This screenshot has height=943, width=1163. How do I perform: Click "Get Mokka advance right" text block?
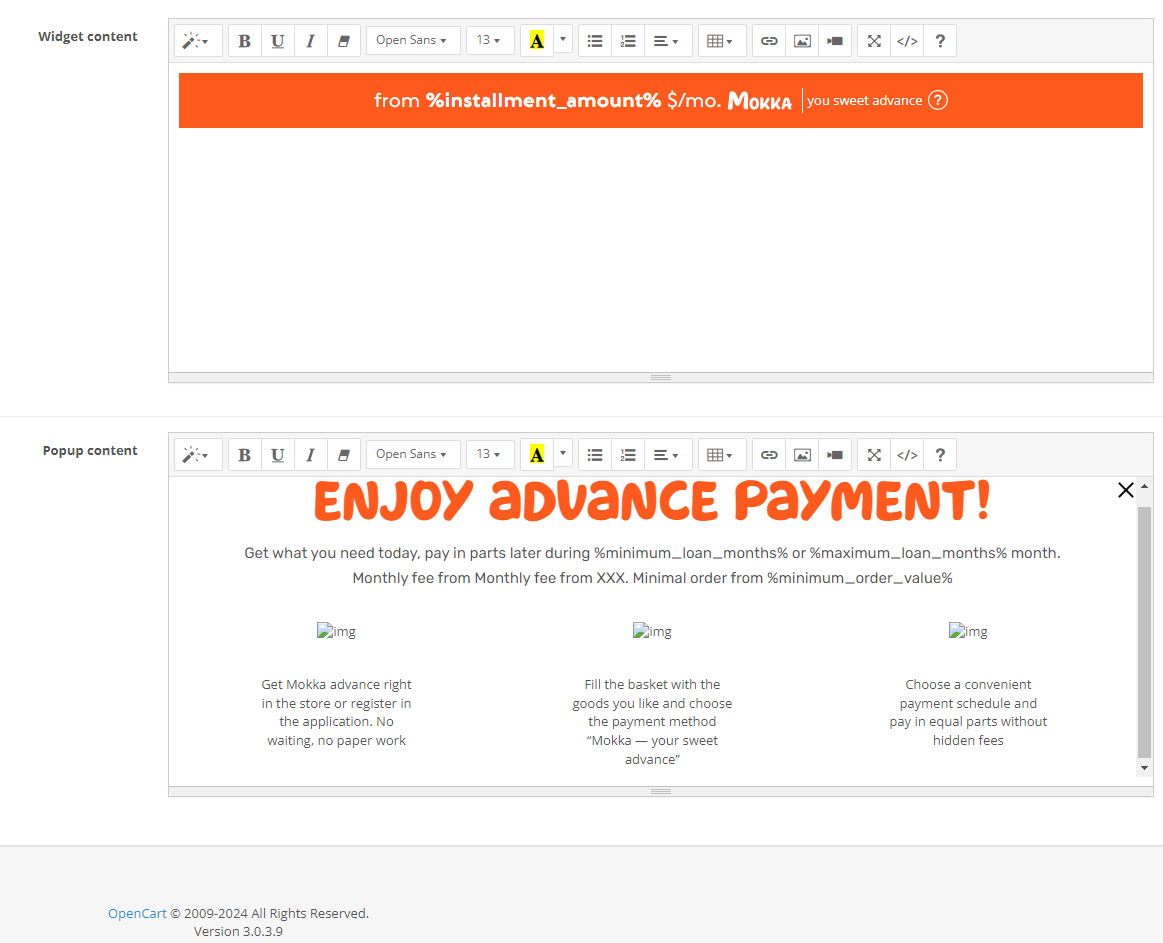[336, 712]
